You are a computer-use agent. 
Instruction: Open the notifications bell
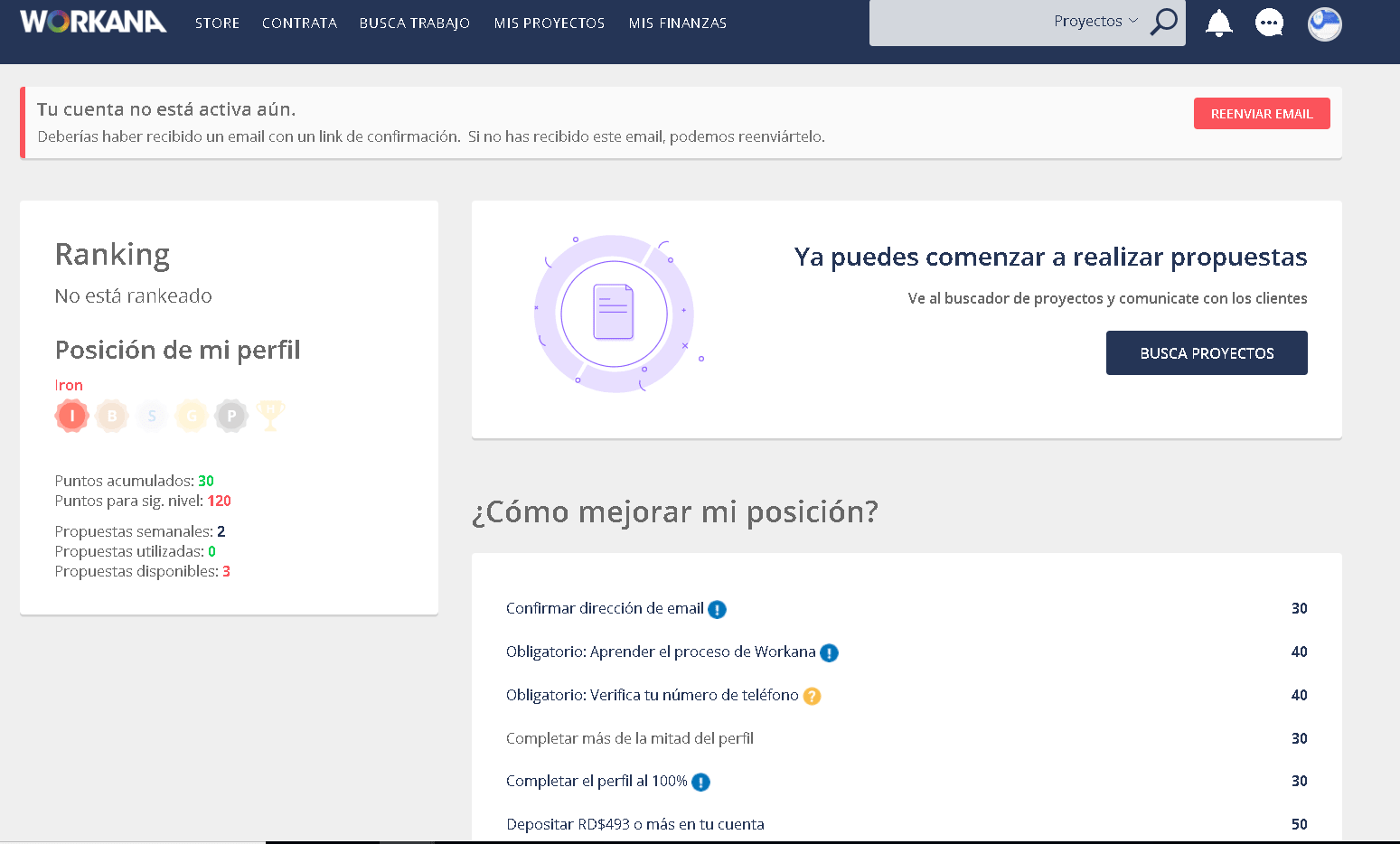point(1218,23)
